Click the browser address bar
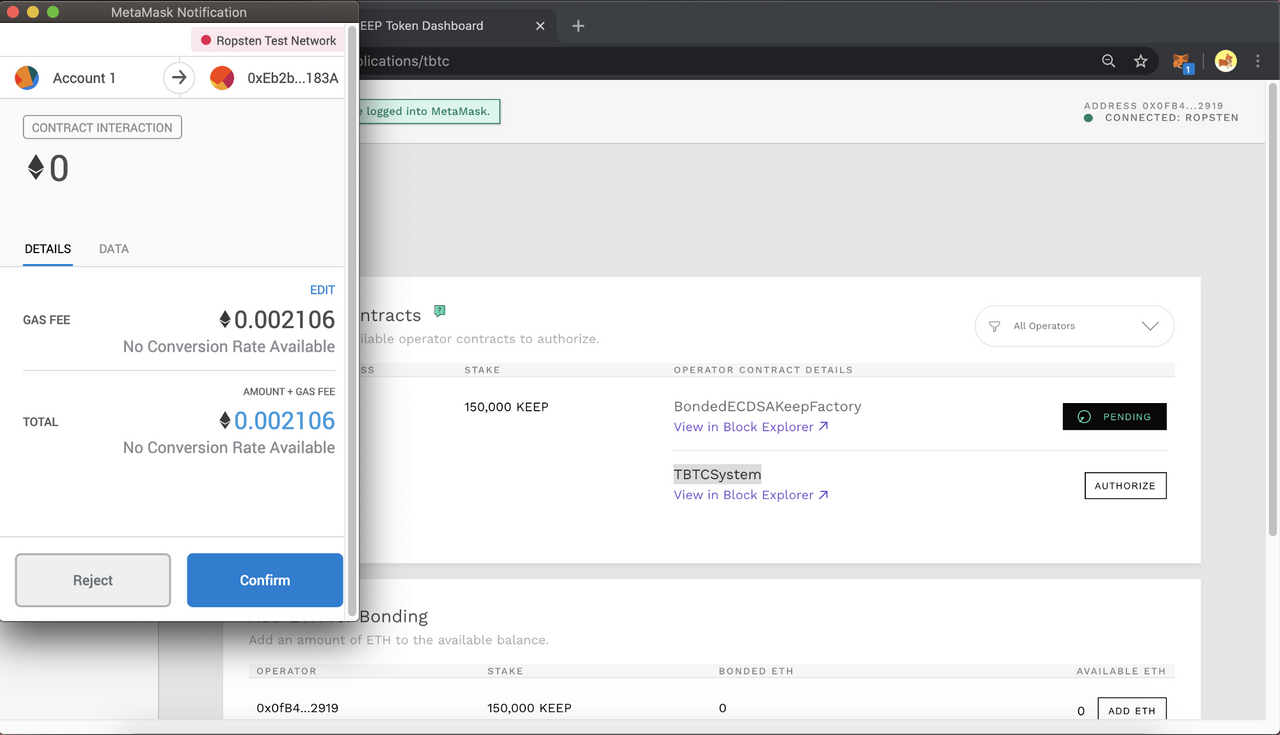This screenshot has height=735, width=1280. pos(720,61)
